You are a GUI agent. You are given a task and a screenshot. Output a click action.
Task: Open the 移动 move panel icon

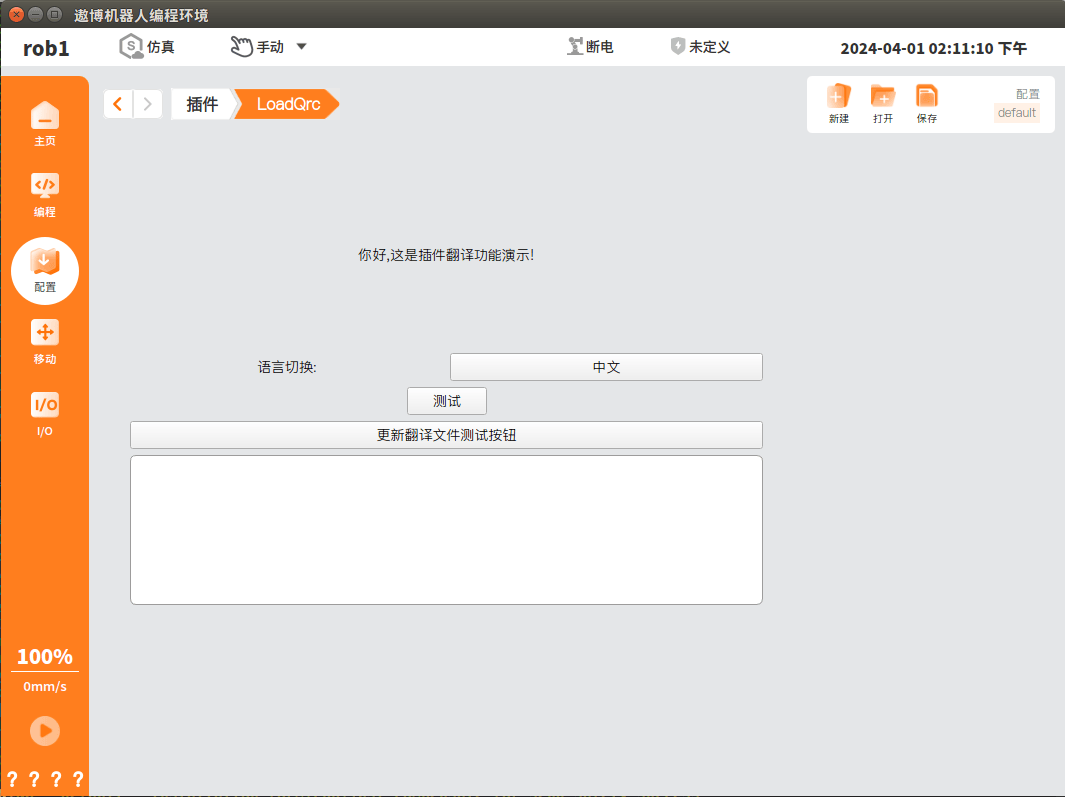(45, 342)
